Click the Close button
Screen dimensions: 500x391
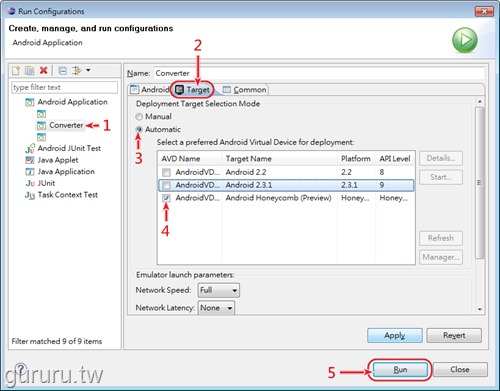pyautogui.click(x=460, y=370)
